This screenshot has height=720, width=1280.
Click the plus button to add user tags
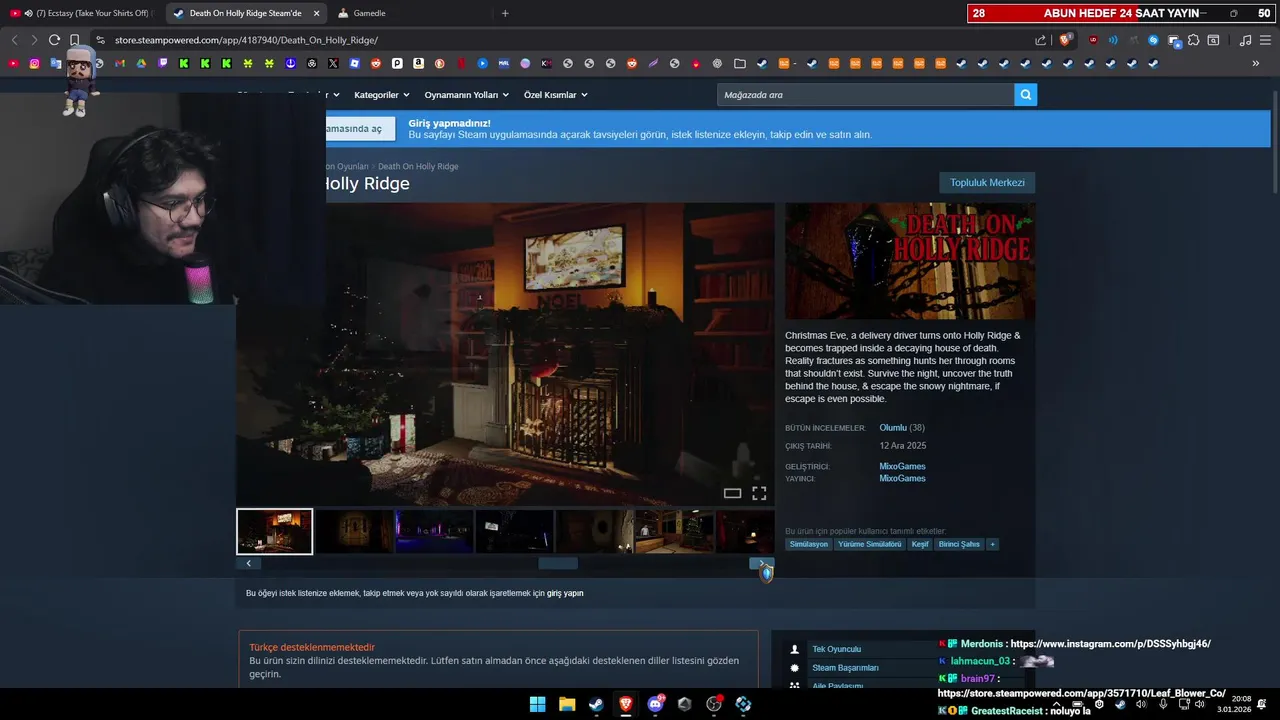tap(992, 544)
